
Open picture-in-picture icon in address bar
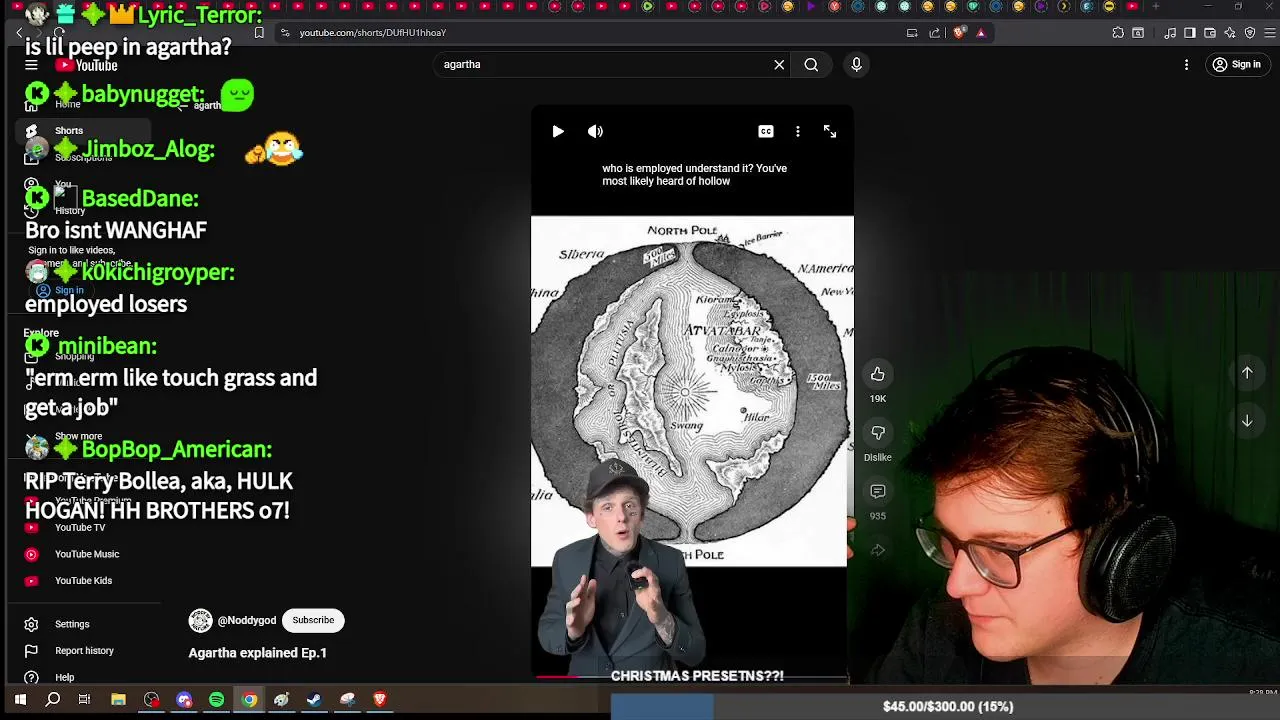(912, 33)
